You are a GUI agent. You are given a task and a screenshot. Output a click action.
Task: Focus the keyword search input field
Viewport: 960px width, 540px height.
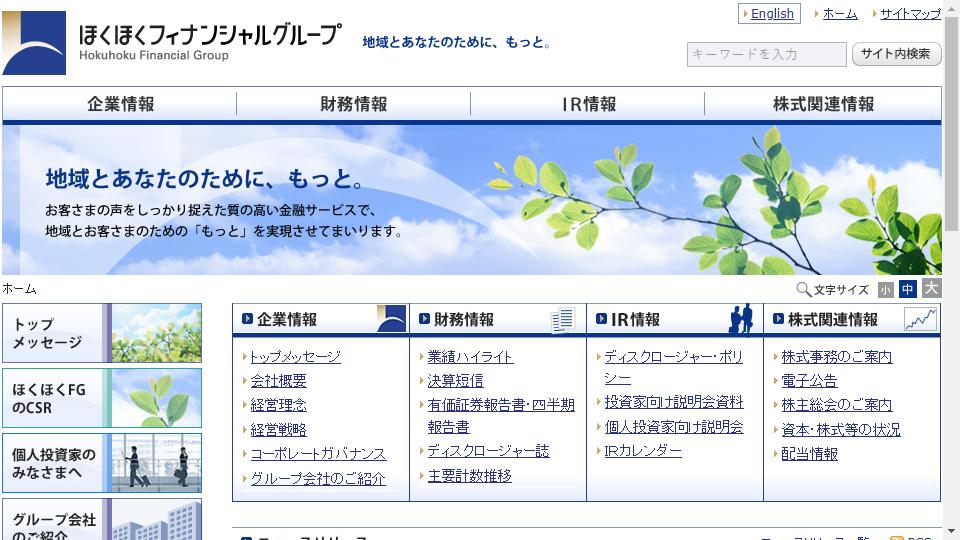[767, 54]
